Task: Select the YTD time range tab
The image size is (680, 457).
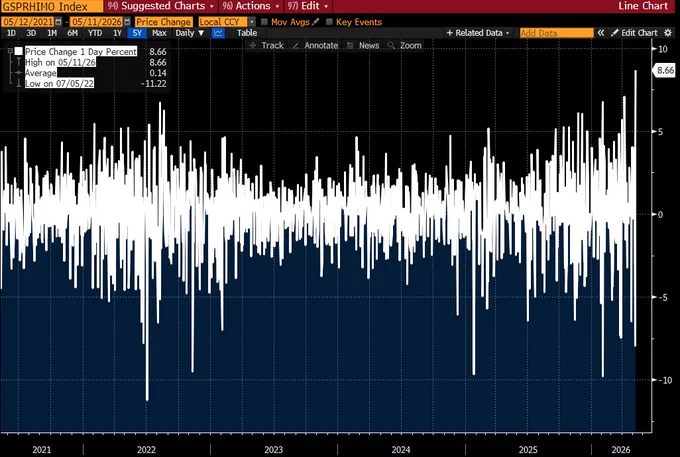Action: 95,33
